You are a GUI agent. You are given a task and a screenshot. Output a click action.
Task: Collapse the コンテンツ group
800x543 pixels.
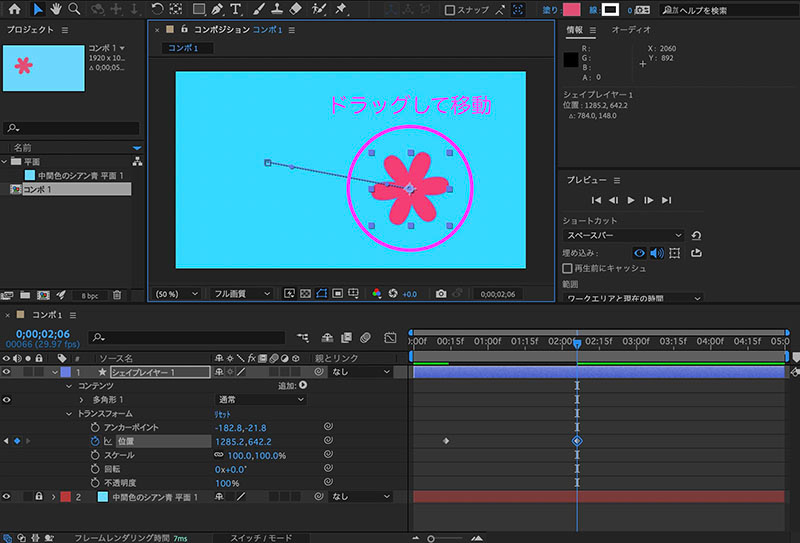(x=69, y=386)
